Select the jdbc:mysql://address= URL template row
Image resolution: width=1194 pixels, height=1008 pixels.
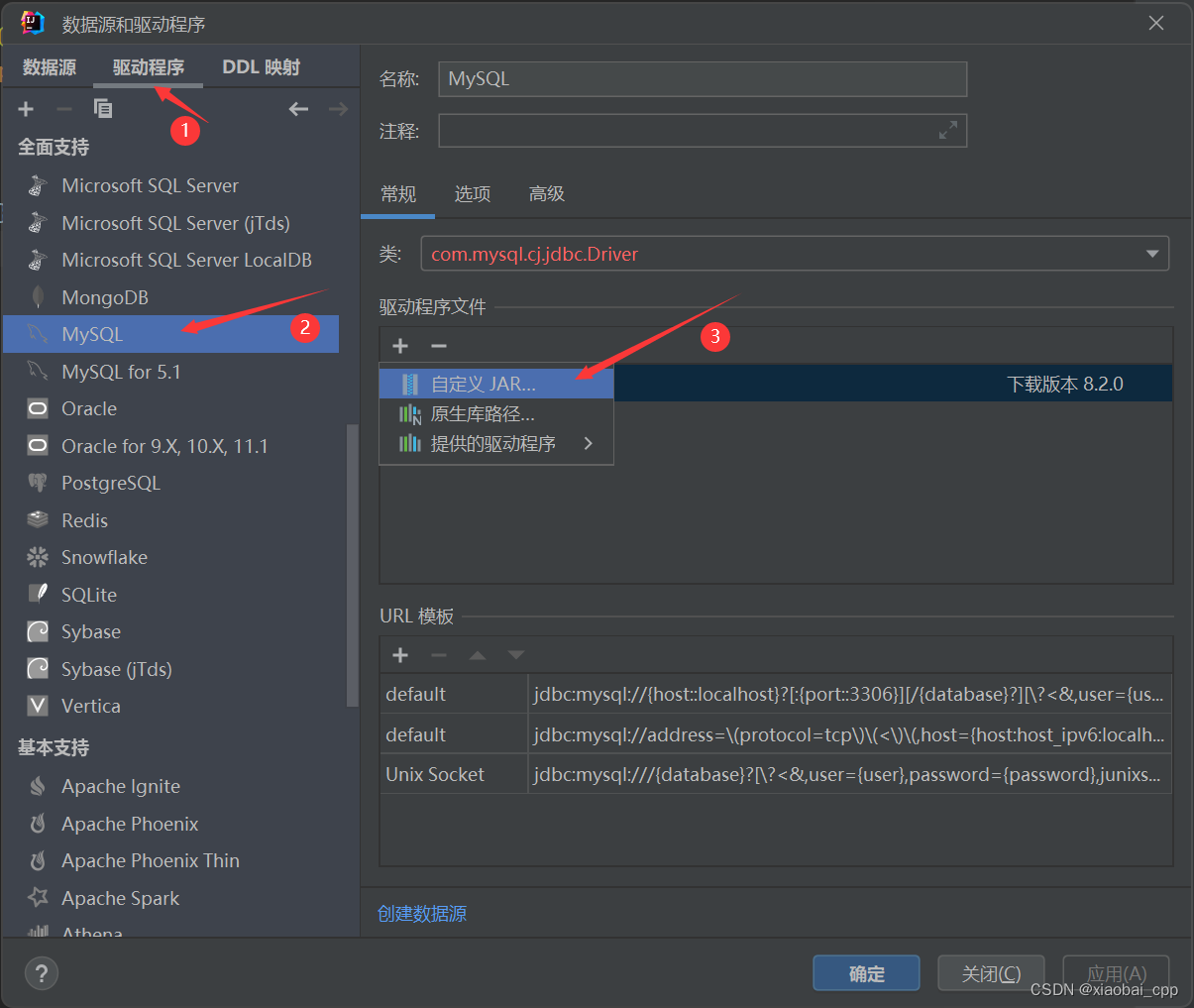coord(776,734)
